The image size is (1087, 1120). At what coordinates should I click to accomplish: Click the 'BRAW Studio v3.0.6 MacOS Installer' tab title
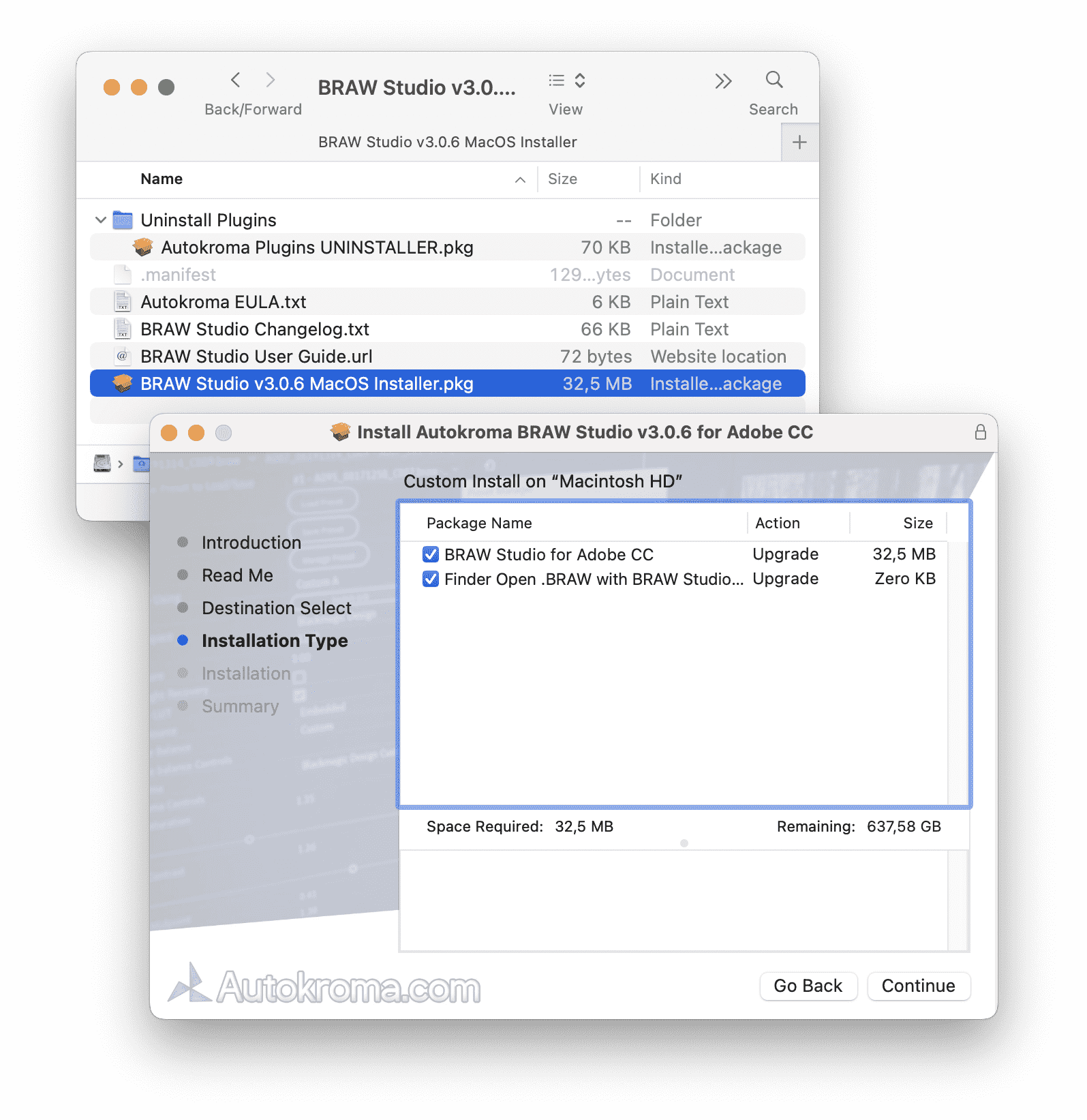pyautogui.click(x=447, y=142)
